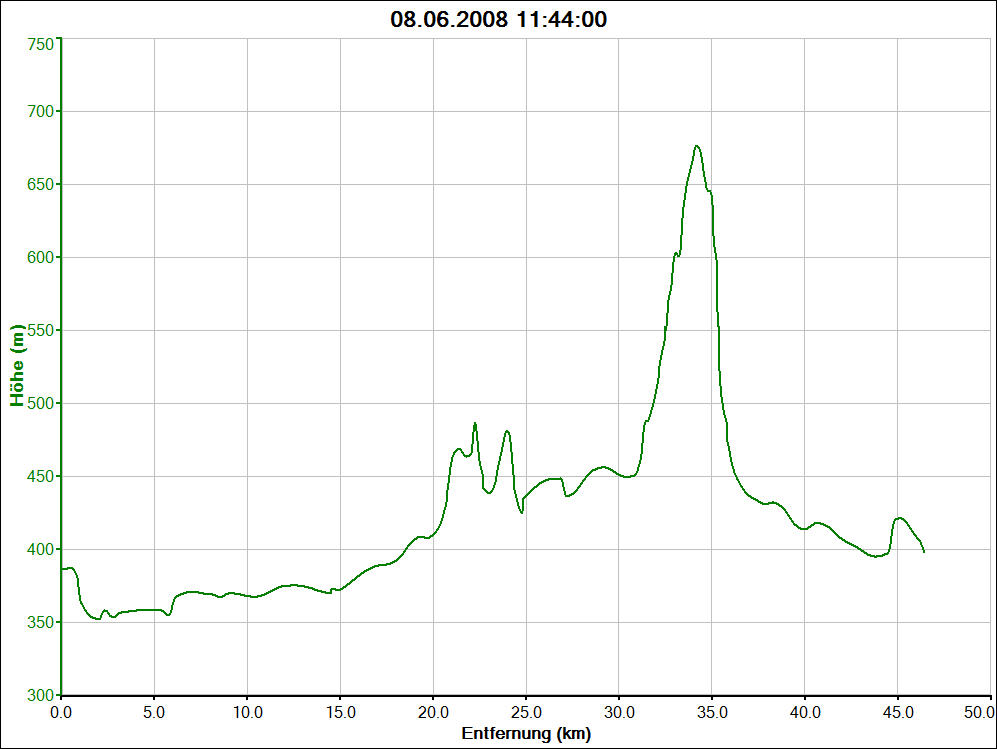Click the 20.0 distance axis tick label
This screenshot has width=997, height=749.
pos(433,713)
